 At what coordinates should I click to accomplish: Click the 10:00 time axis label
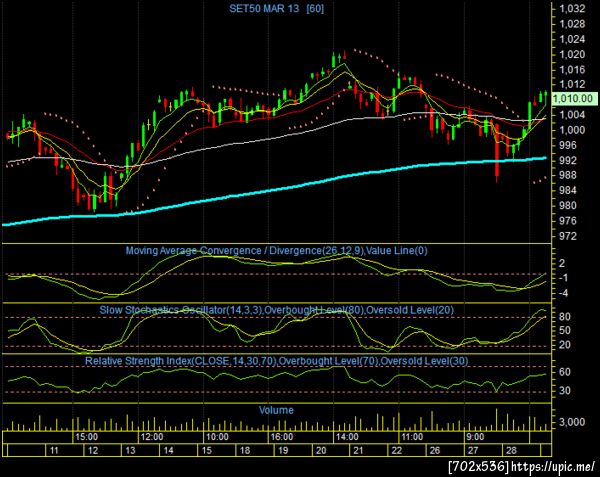[217, 437]
